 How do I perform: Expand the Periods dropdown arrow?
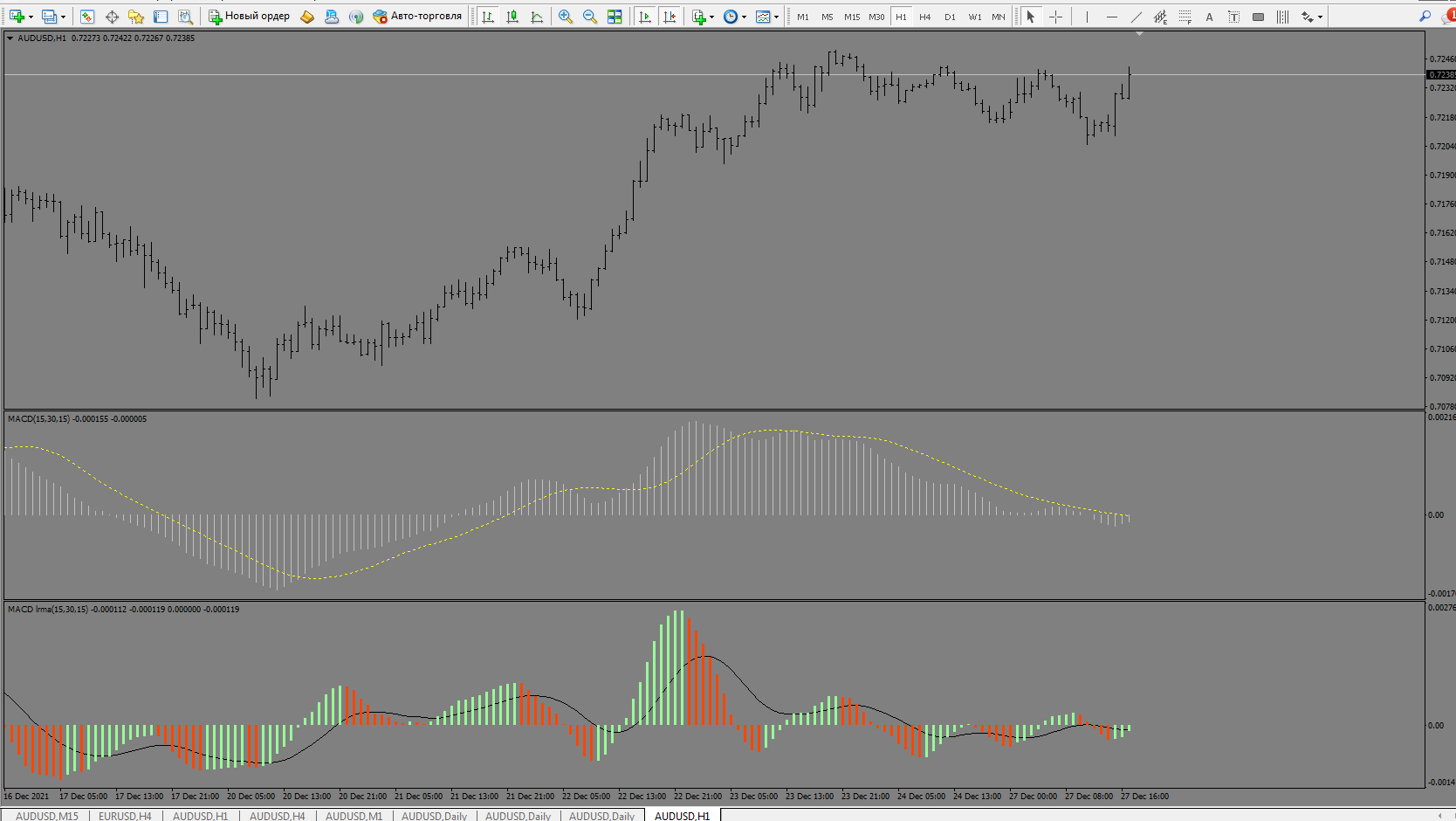pyautogui.click(x=745, y=17)
